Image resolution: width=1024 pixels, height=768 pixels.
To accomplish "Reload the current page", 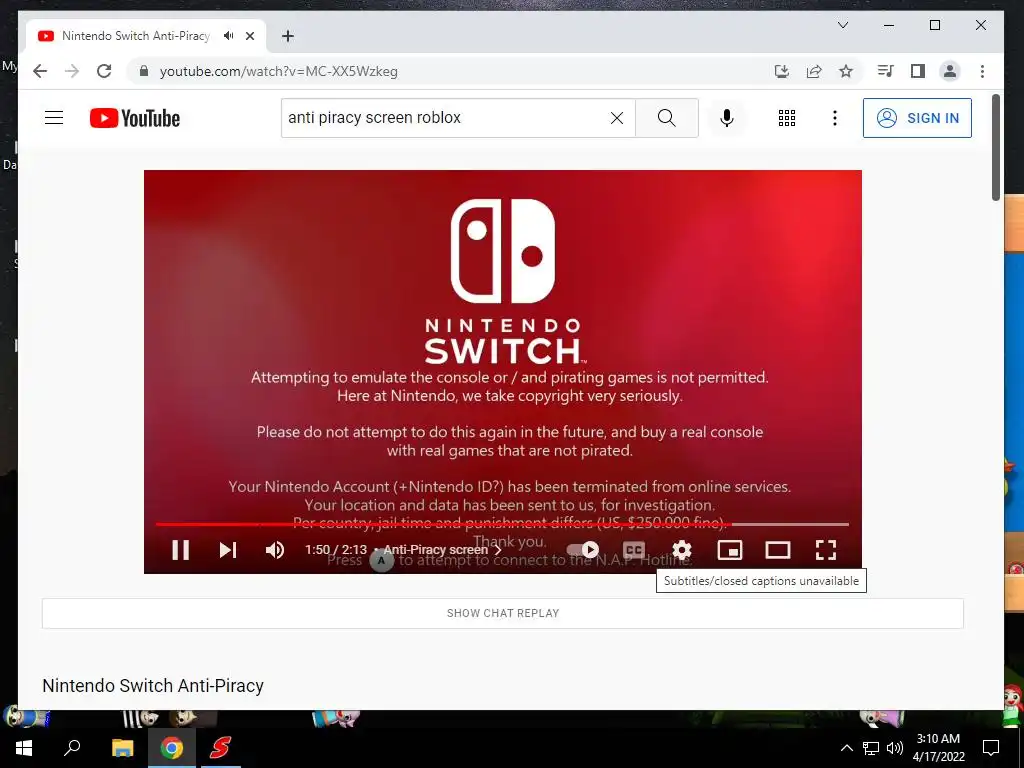I will [104, 71].
